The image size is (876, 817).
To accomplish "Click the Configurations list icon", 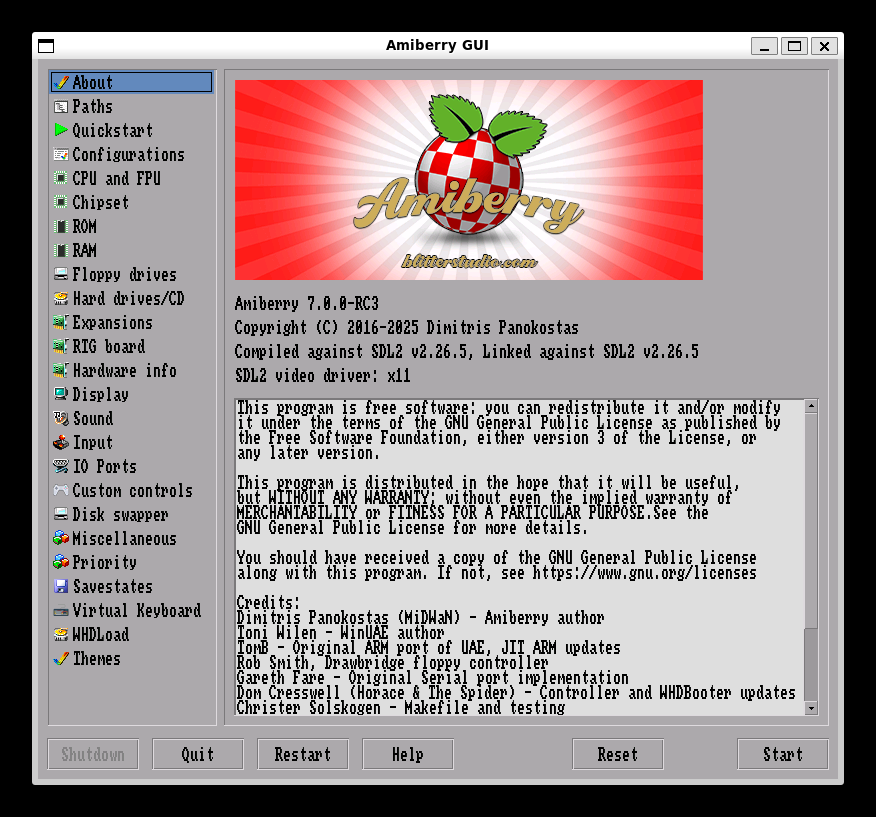I will (x=61, y=154).
